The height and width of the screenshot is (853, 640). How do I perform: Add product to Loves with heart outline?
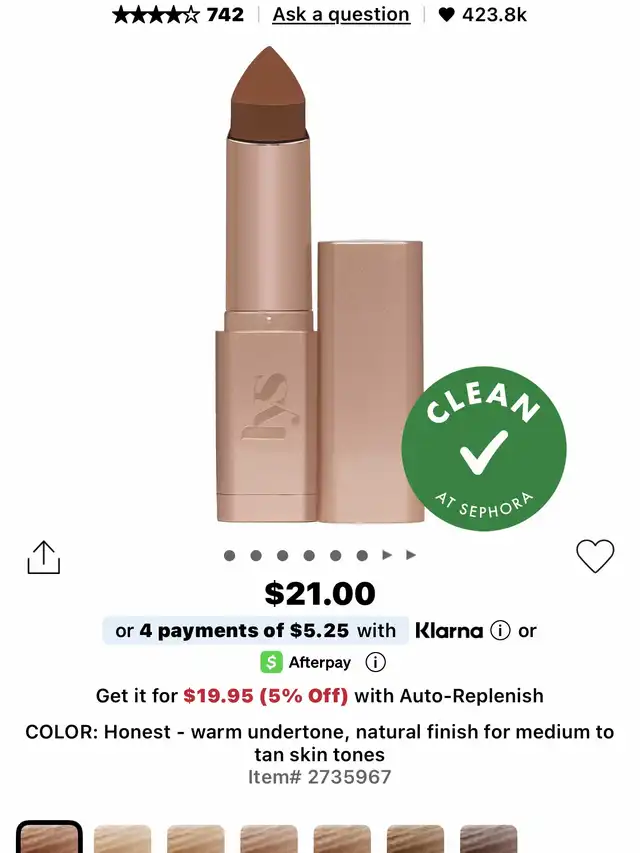[x=595, y=556]
